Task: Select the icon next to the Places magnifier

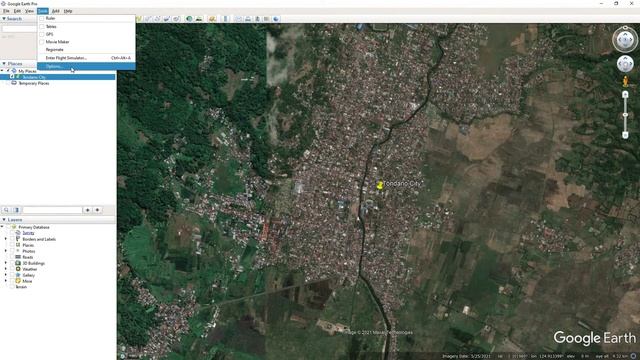Action: point(17,210)
